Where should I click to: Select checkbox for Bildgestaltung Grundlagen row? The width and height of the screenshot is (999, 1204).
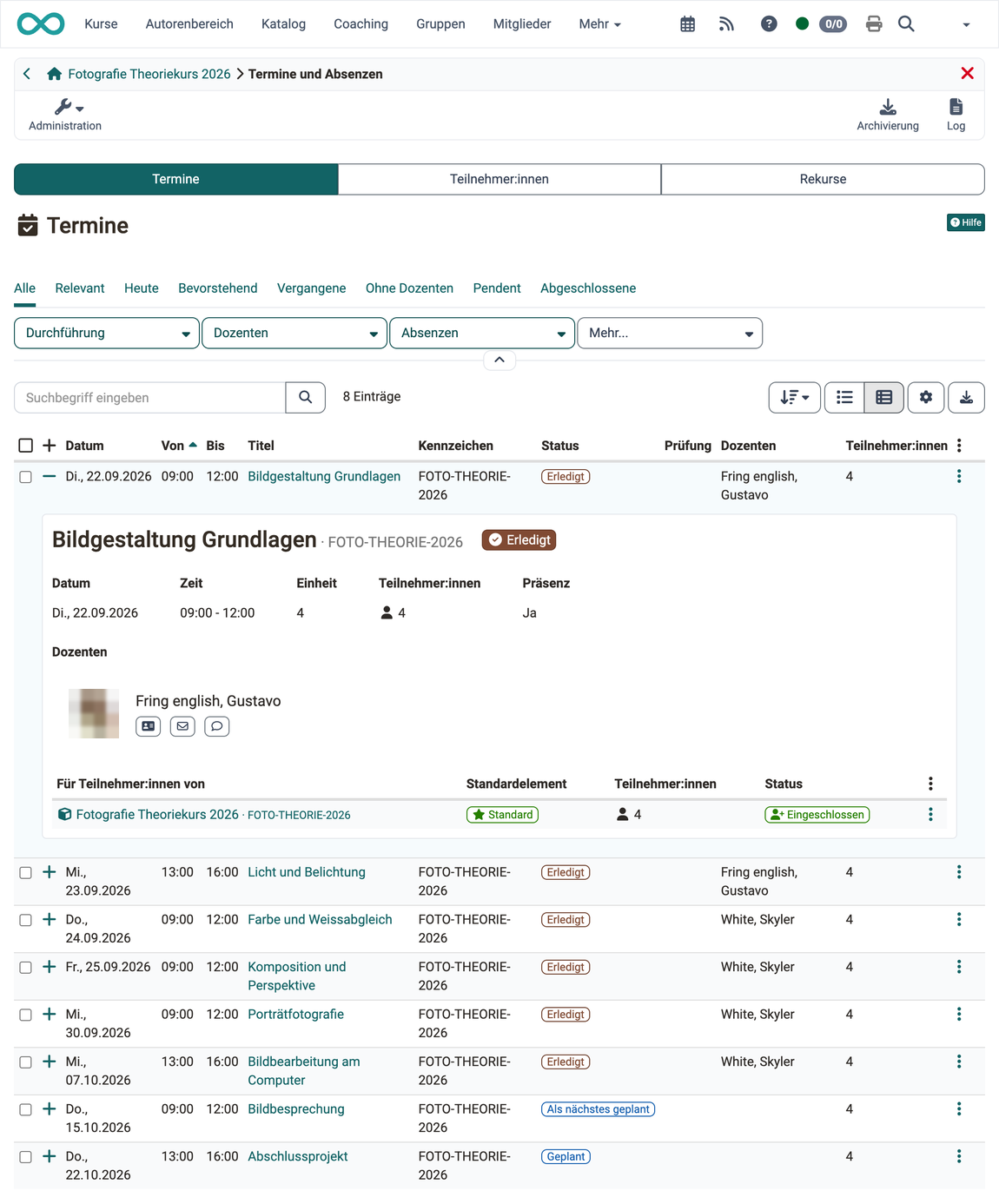[26, 477]
